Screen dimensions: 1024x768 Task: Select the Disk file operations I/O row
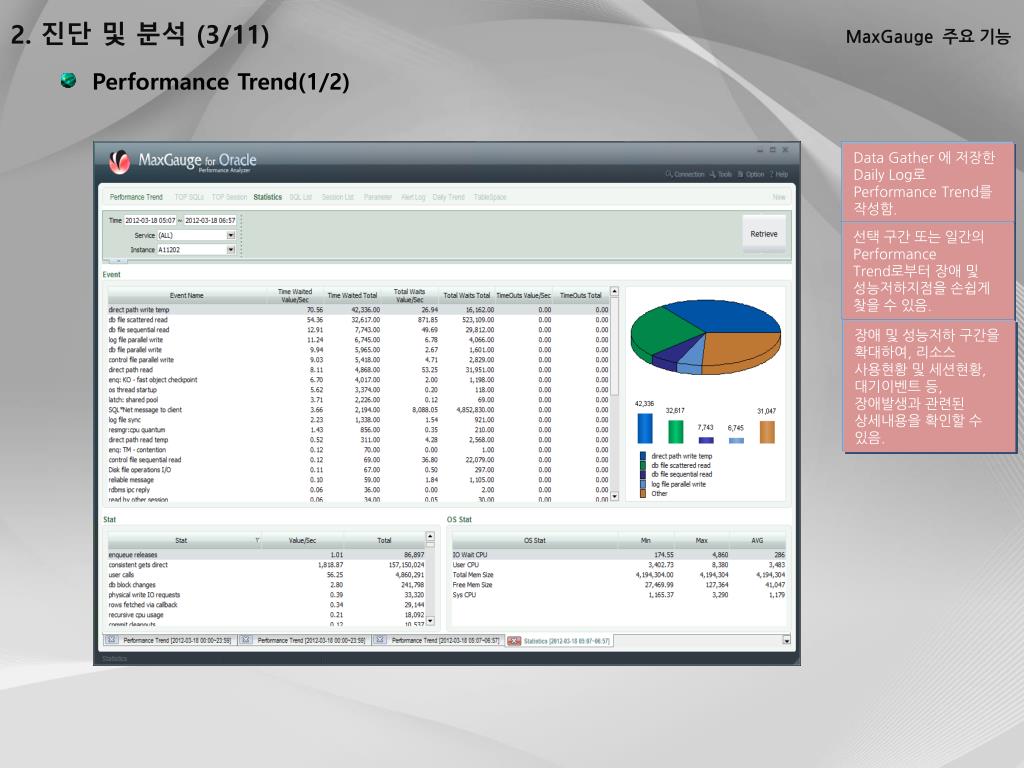pyautogui.click(x=358, y=470)
